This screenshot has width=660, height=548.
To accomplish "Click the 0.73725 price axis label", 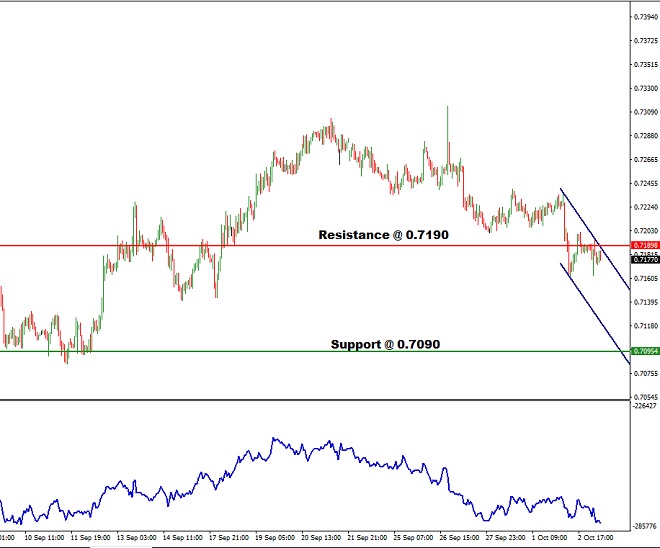I will [x=646, y=40].
